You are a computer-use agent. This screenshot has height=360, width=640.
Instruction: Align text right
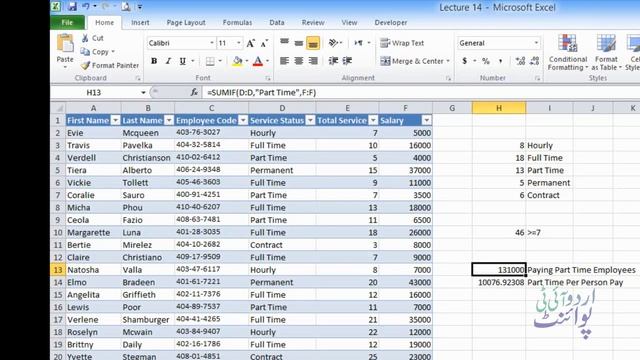coord(313,61)
